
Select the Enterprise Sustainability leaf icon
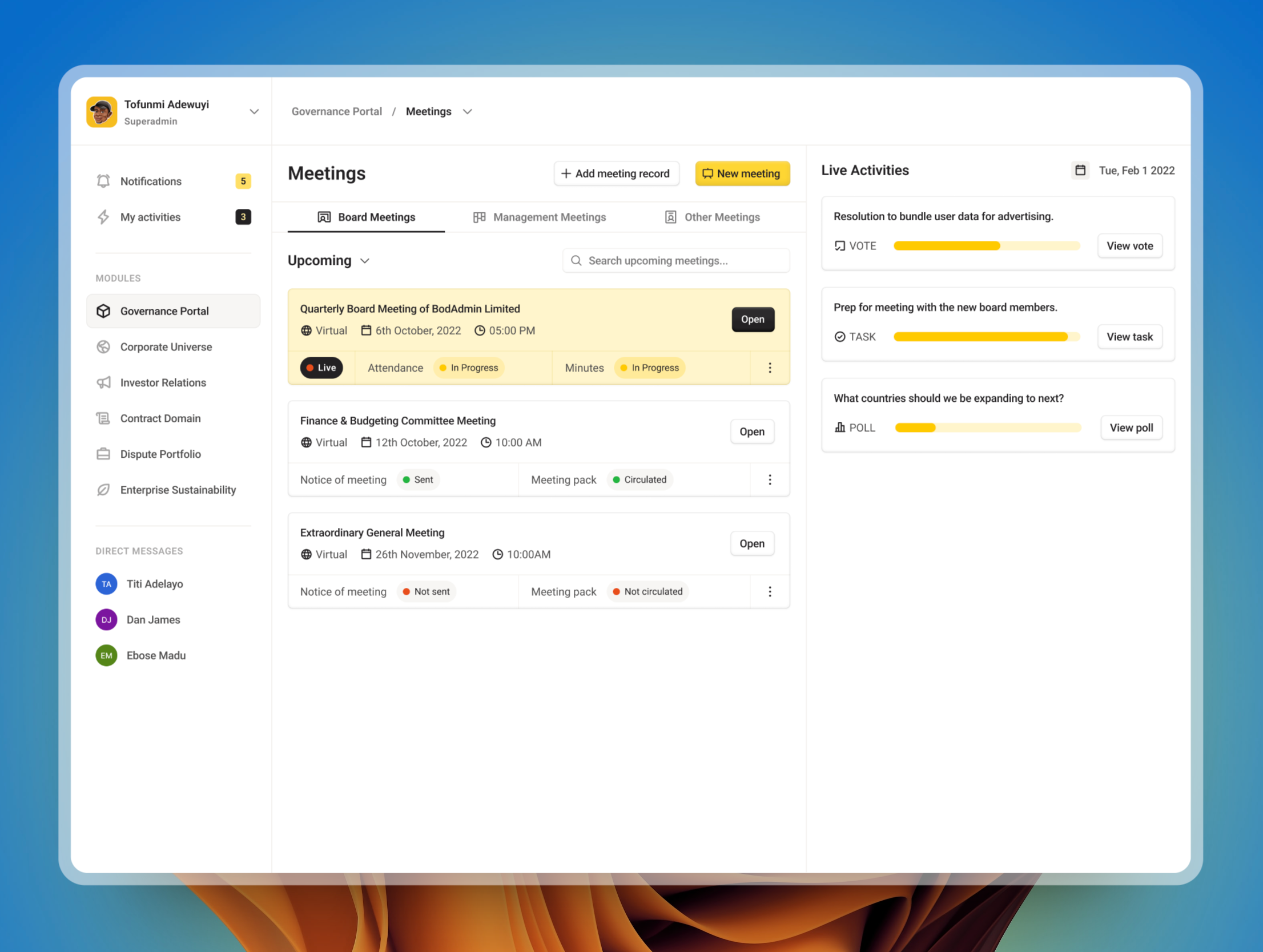(x=103, y=490)
